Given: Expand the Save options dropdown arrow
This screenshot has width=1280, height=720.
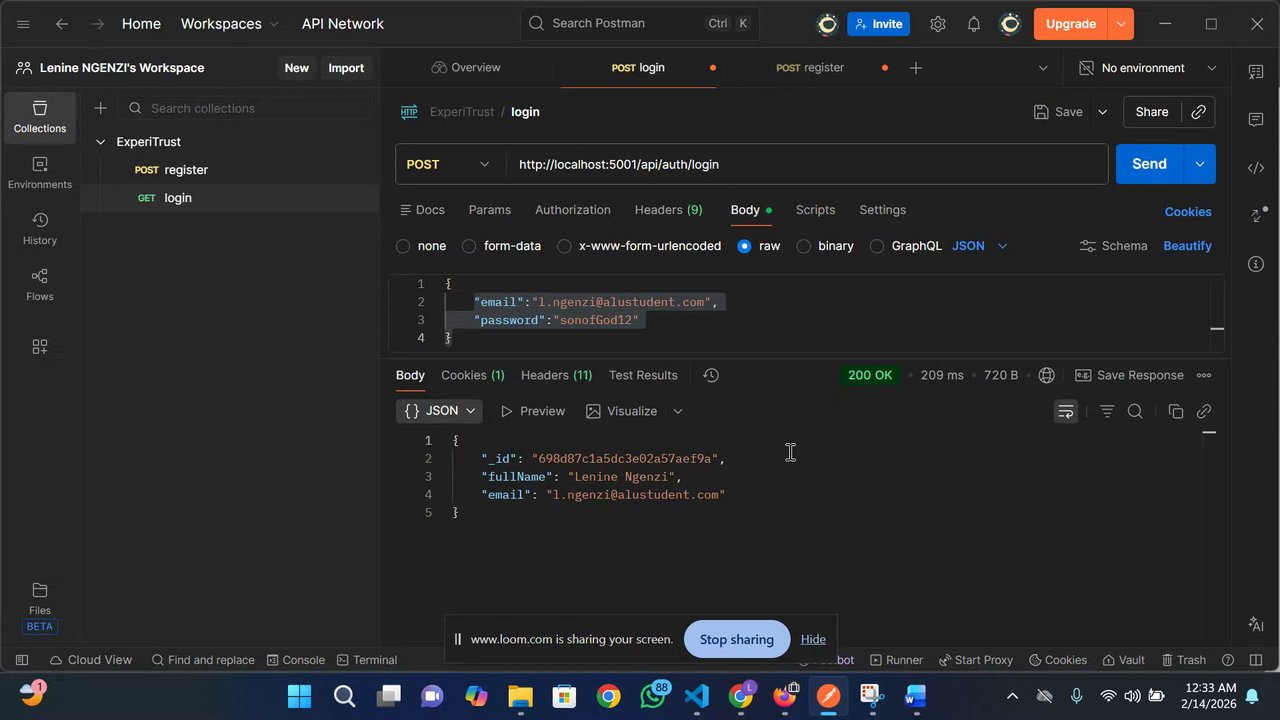Looking at the screenshot, I should tap(1103, 112).
